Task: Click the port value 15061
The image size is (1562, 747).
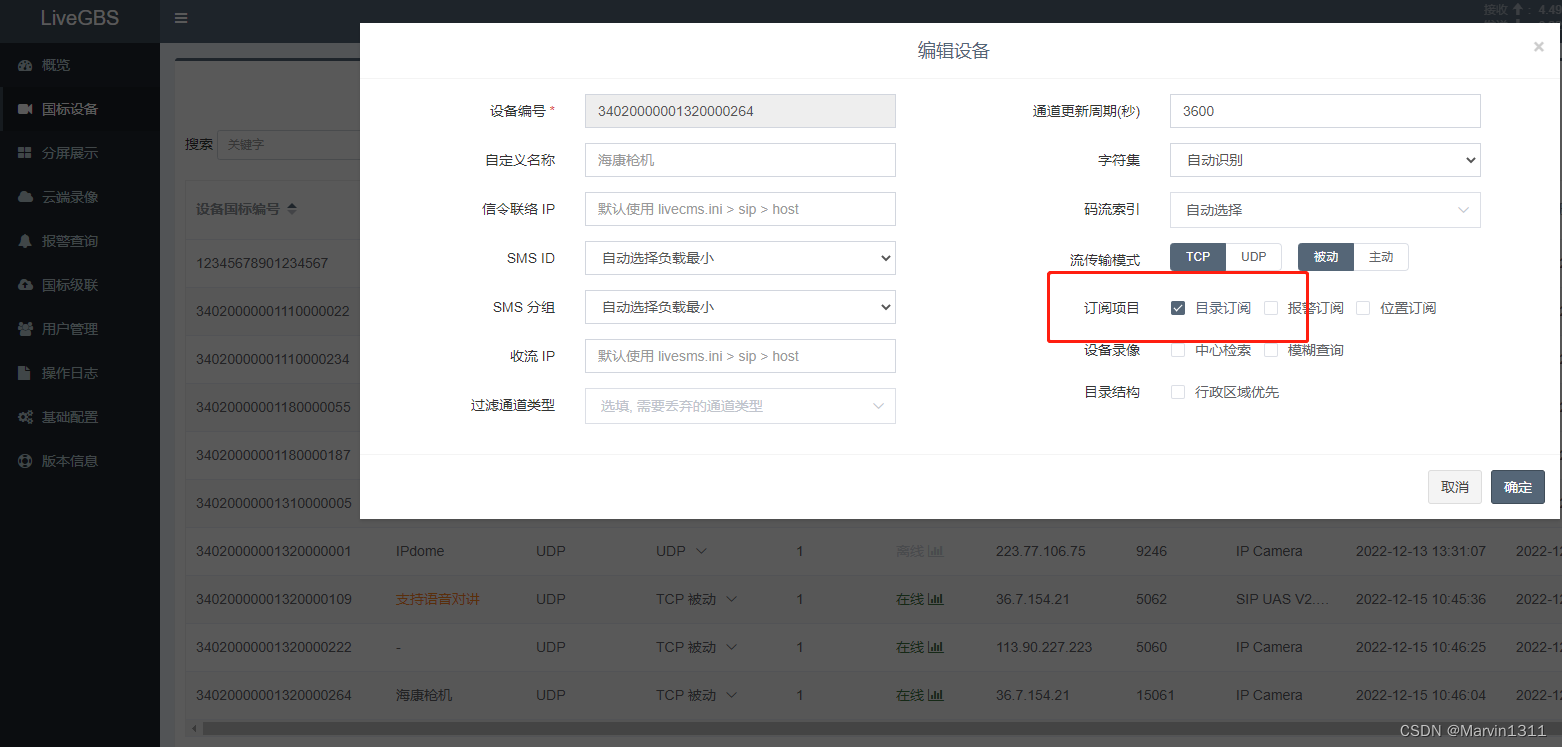Action: pos(1155,695)
